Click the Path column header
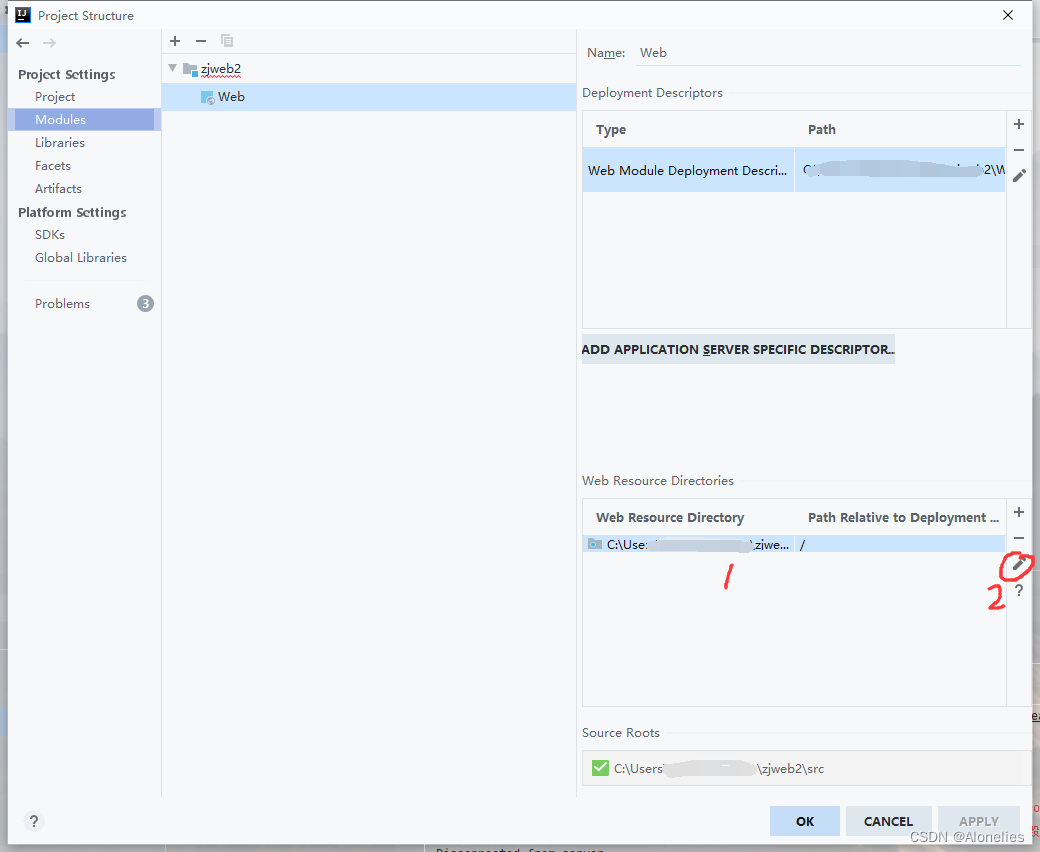1040x852 pixels. (x=822, y=130)
